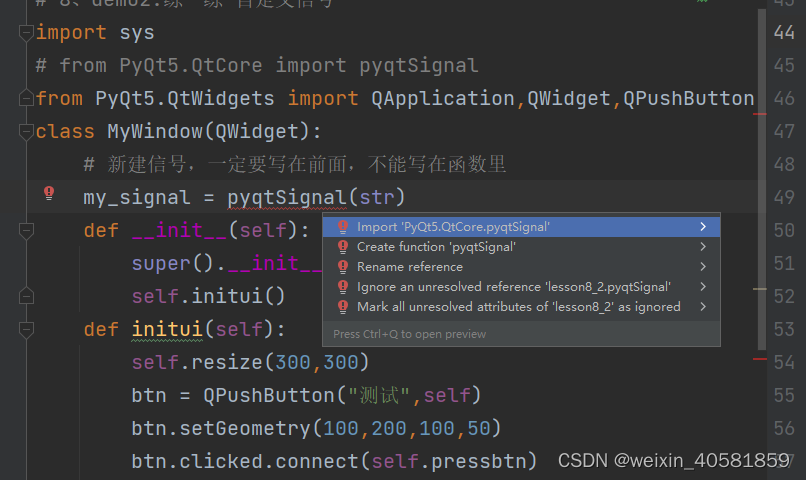This screenshot has height=480, width=806.
Task: Select Ignore an unresolved reference 'lesson8_2.pyqtSignal'
Action: click(x=514, y=287)
